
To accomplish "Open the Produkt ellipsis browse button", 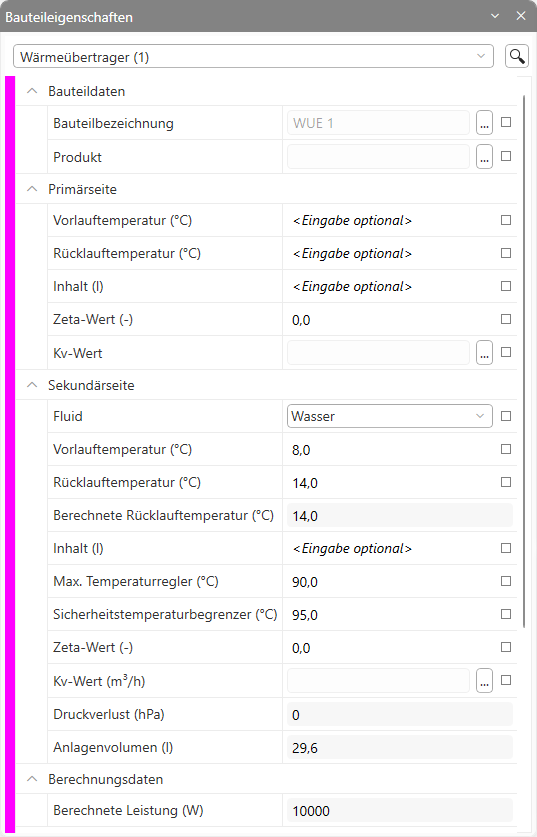I will [x=484, y=157].
